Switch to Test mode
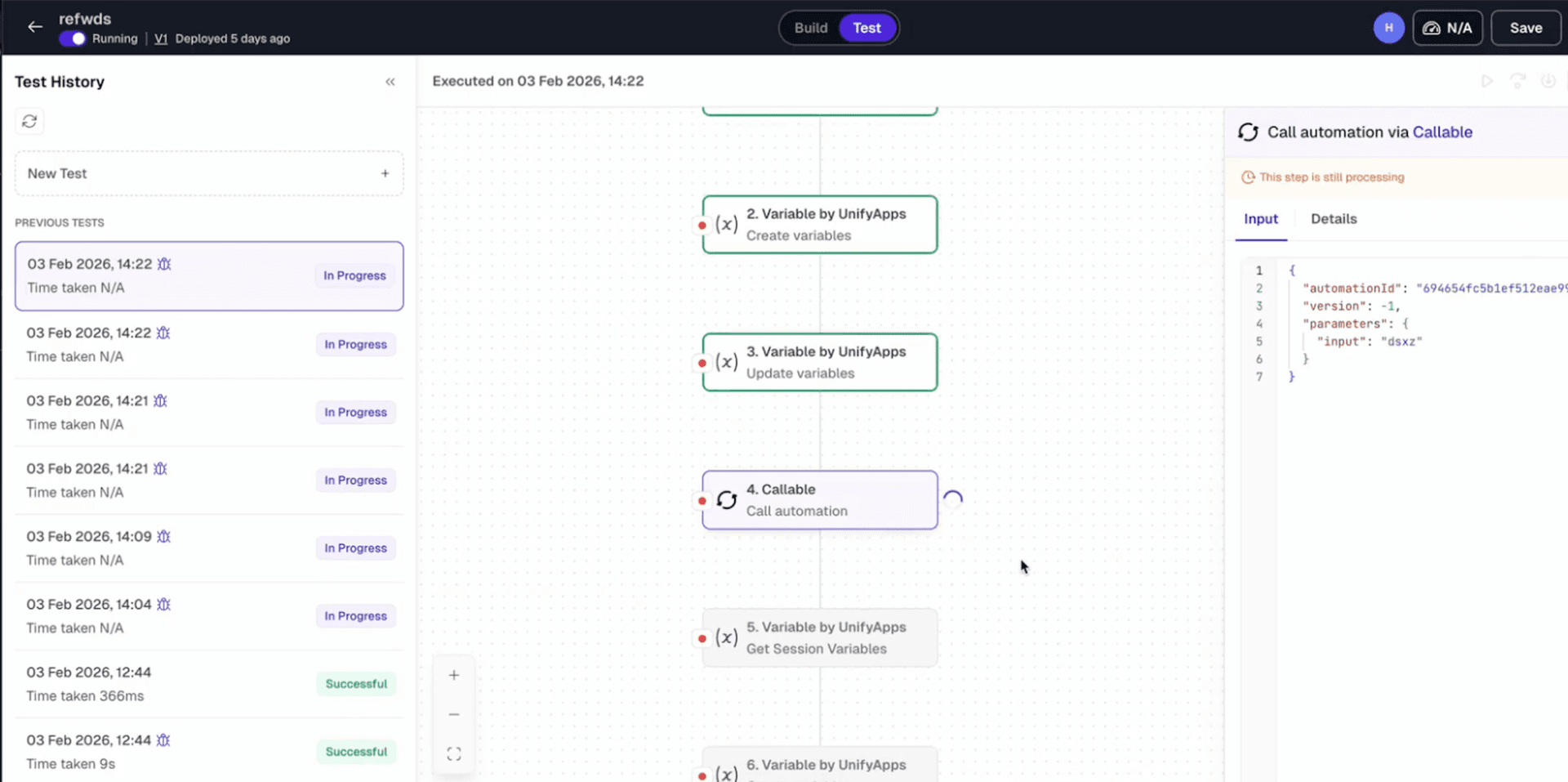The height and width of the screenshot is (782, 1568). pos(866,28)
